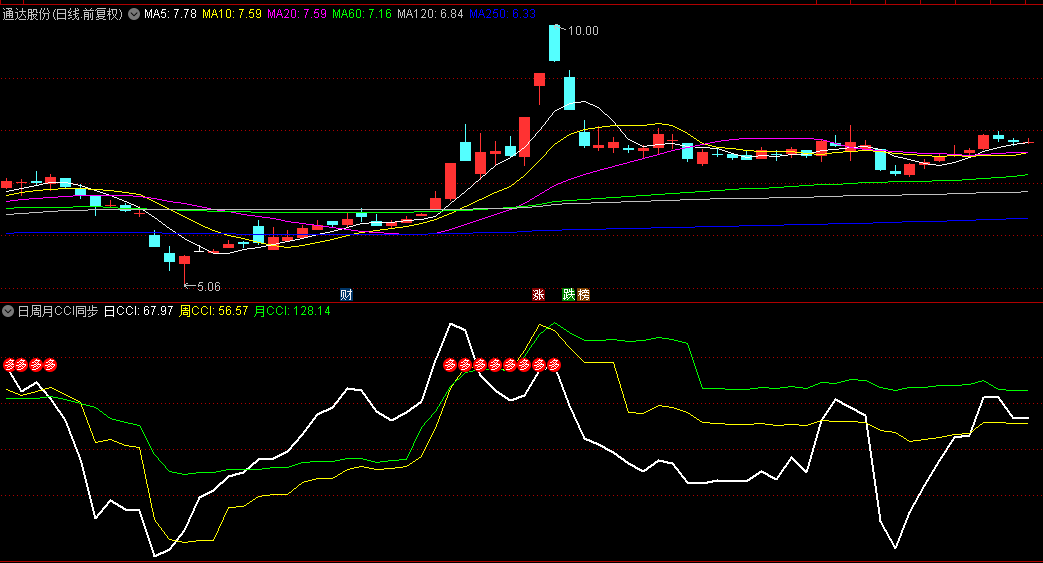The width and height of the screenshot is (1043, 563).
Task: Click the 通达股份(日线,前复权) chart title
Action: click(63, 15)
